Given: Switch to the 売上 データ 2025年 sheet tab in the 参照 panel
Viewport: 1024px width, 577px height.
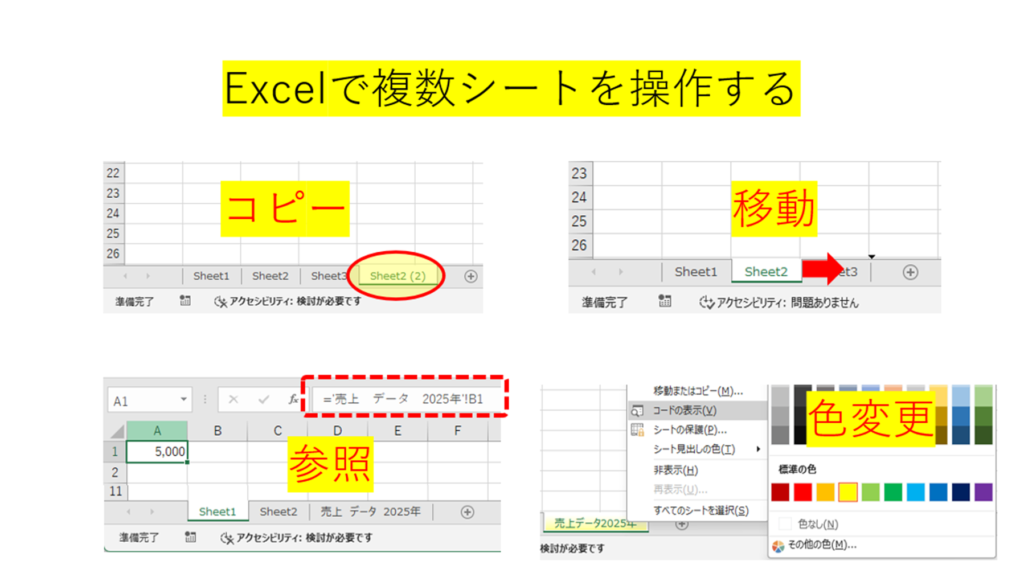Looking at the screenshot, I should point(370,511).
